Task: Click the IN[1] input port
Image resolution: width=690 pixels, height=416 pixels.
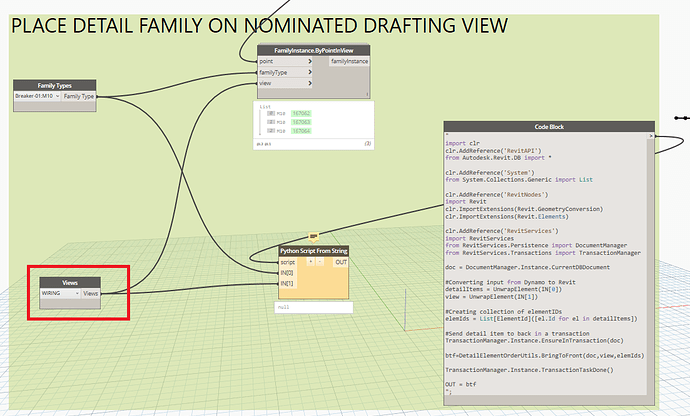Action: pos(287,283)
